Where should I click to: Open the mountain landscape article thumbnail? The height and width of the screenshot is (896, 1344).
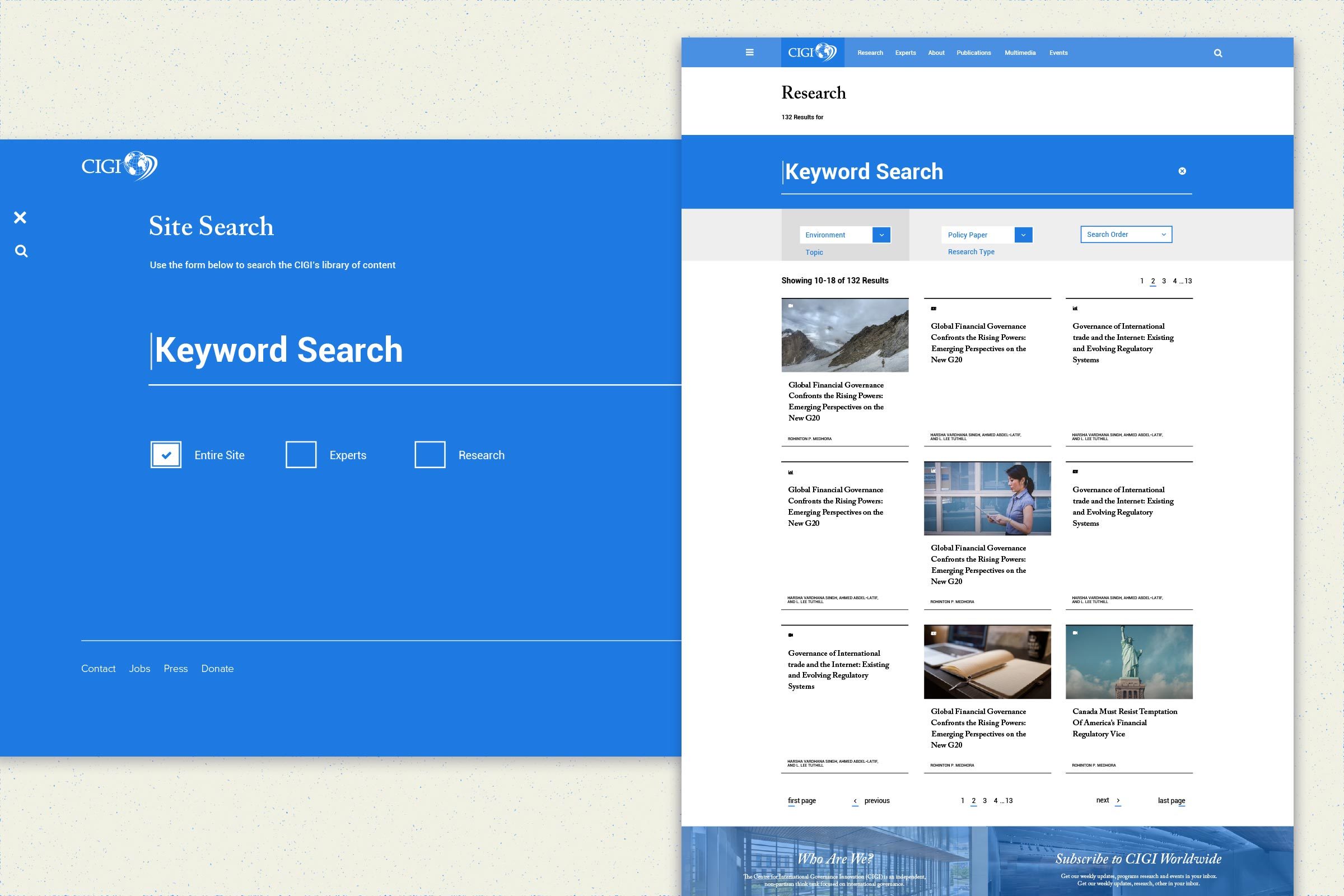(844, 335)
